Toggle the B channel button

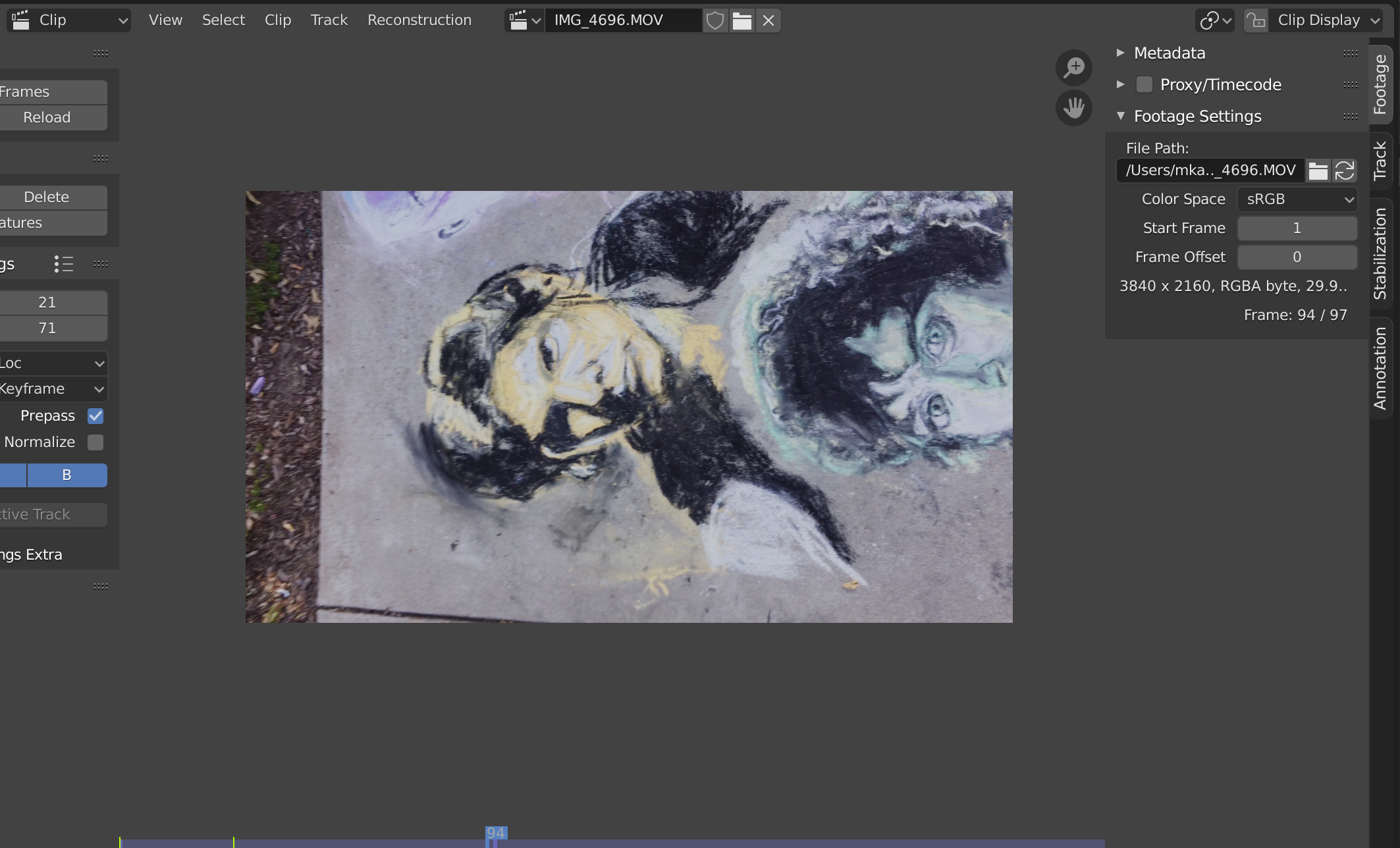(67, 475)
